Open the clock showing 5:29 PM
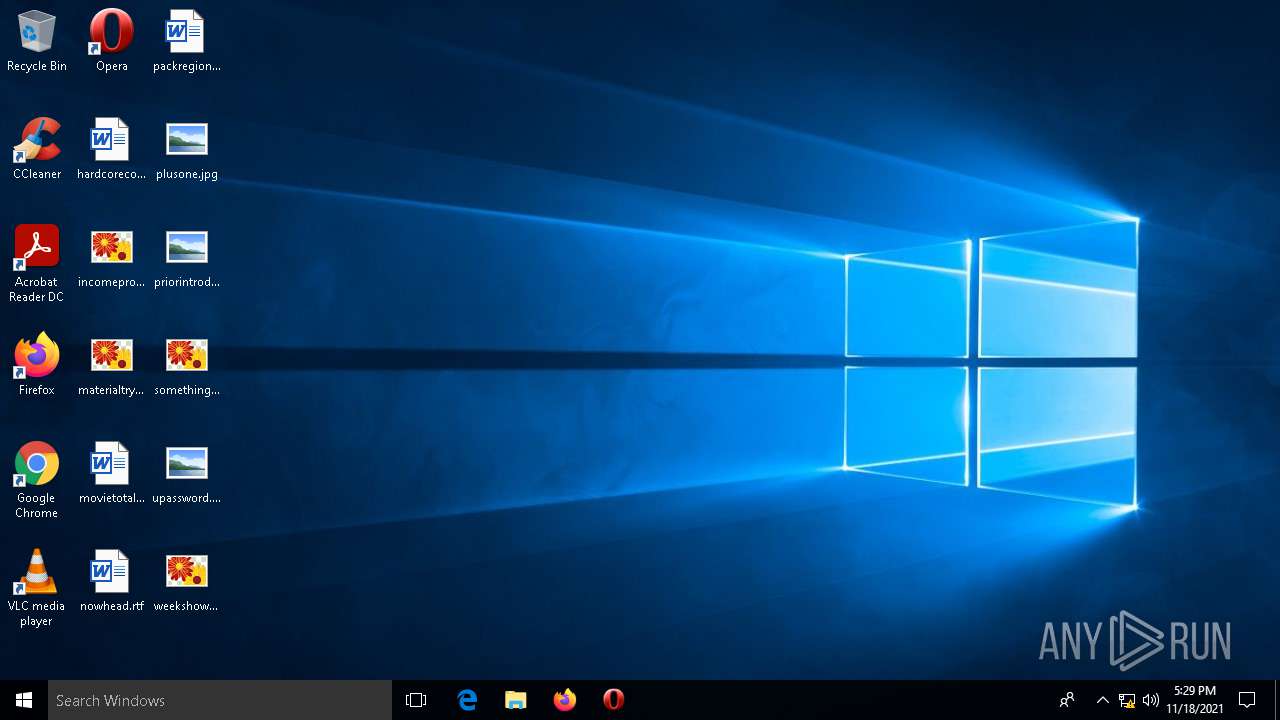 click(x=1195, y=700)
